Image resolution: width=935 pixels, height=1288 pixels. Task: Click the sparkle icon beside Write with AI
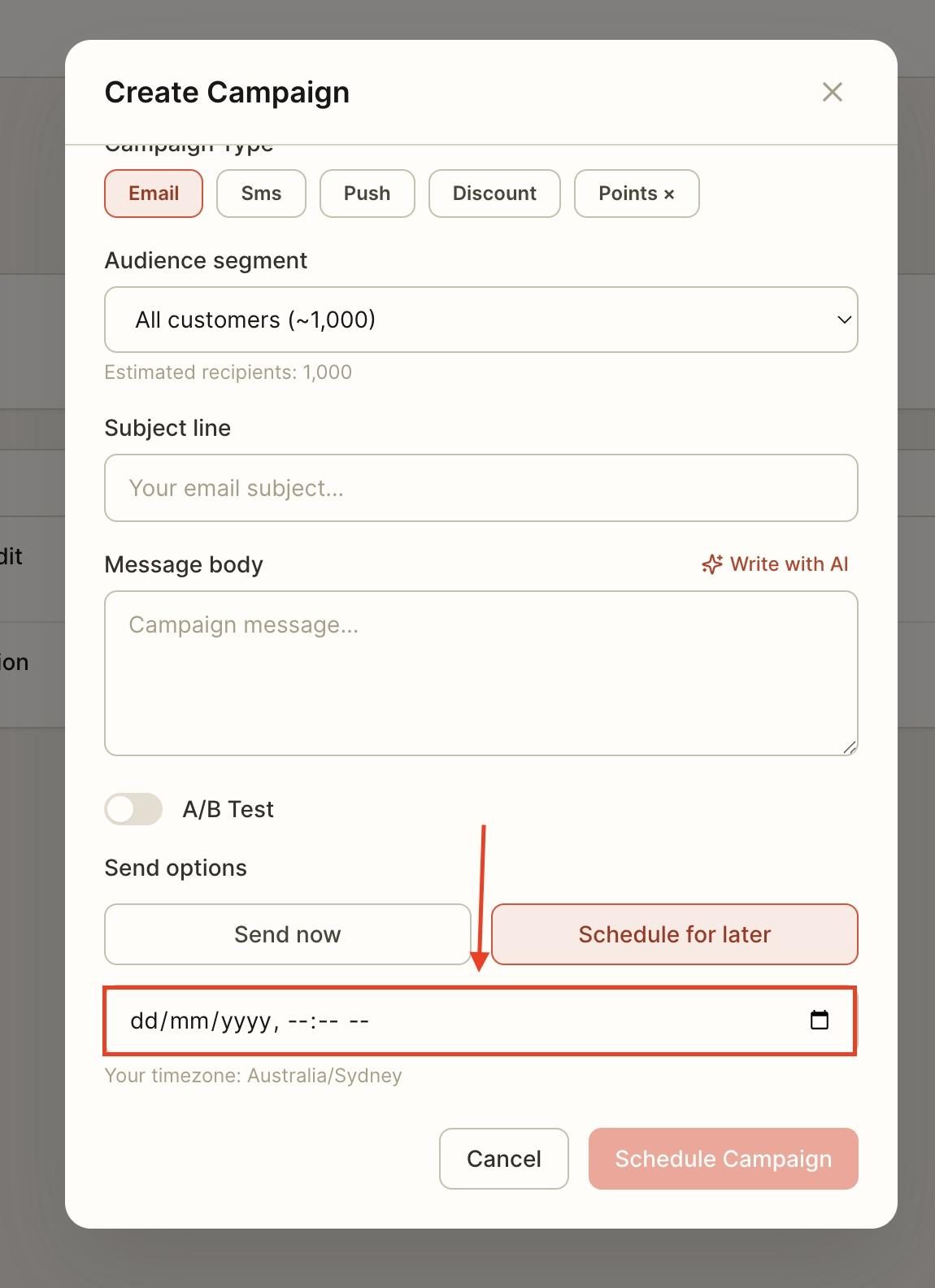coord(712,564)
